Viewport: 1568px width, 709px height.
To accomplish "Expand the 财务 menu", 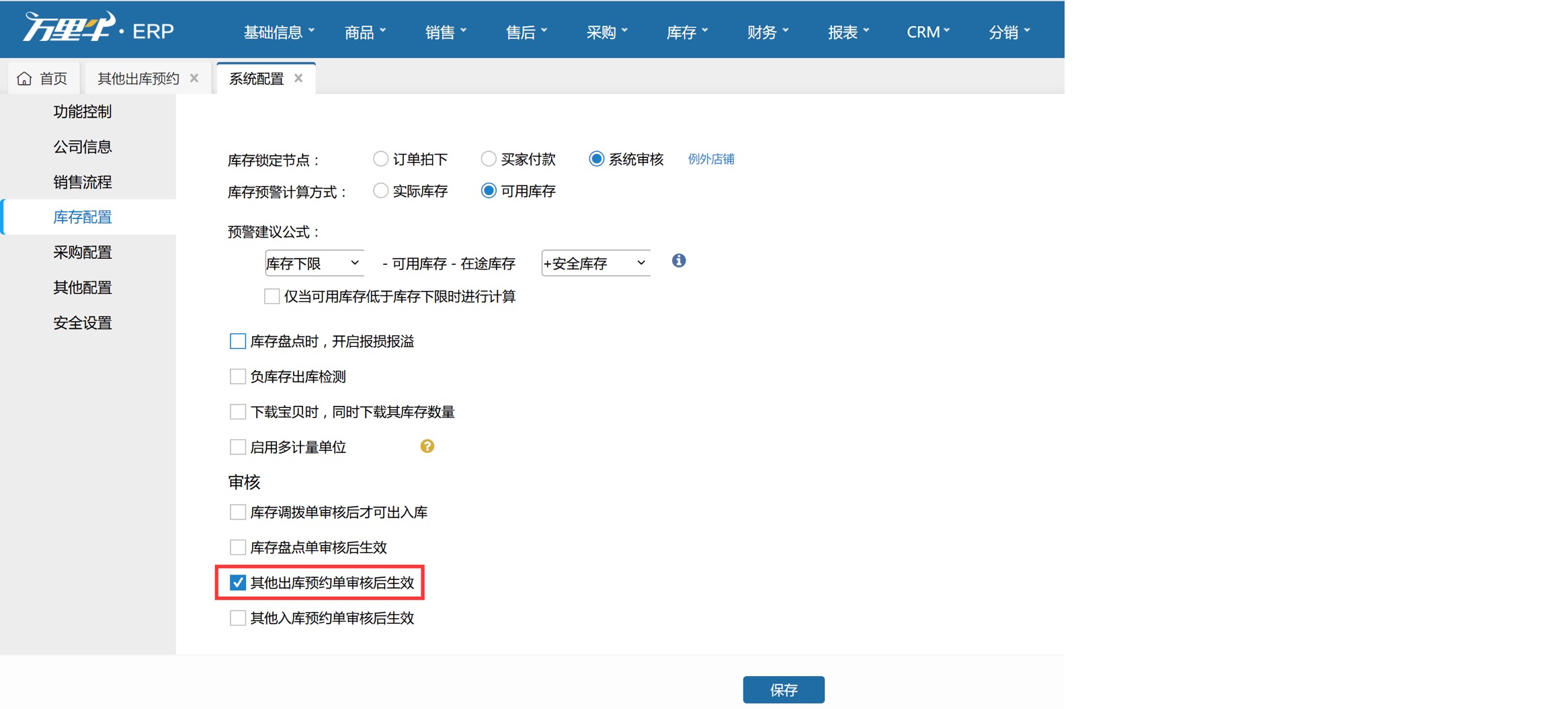I will (768, 32).
